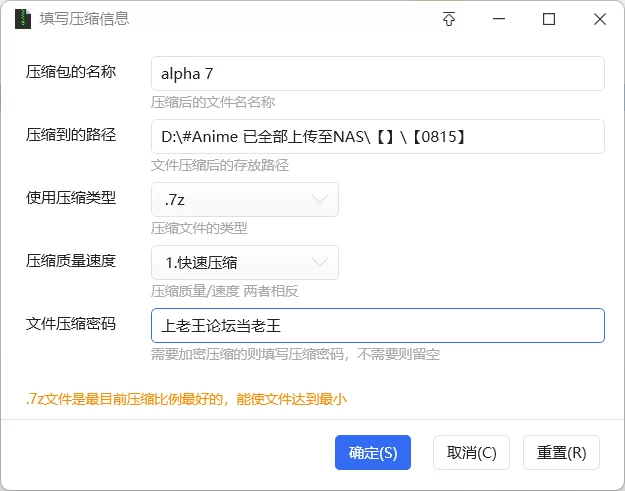Click the 填写压缩信息 window title text

point(84,19)
